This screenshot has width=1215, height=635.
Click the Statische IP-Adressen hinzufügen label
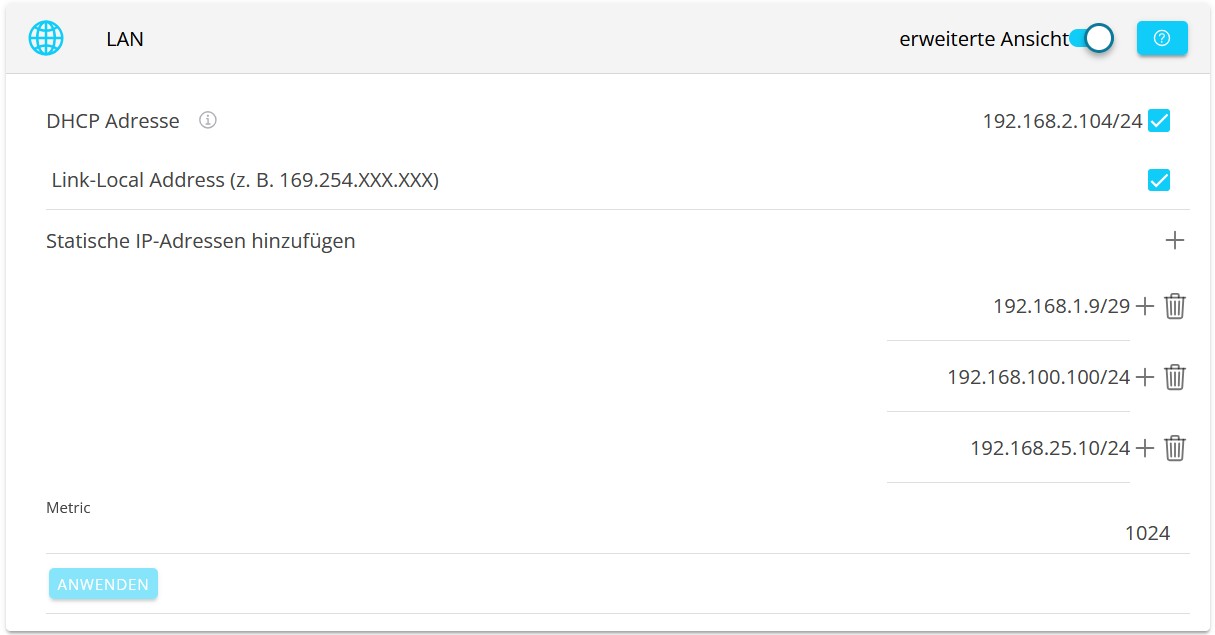click(x=201, y=241)
